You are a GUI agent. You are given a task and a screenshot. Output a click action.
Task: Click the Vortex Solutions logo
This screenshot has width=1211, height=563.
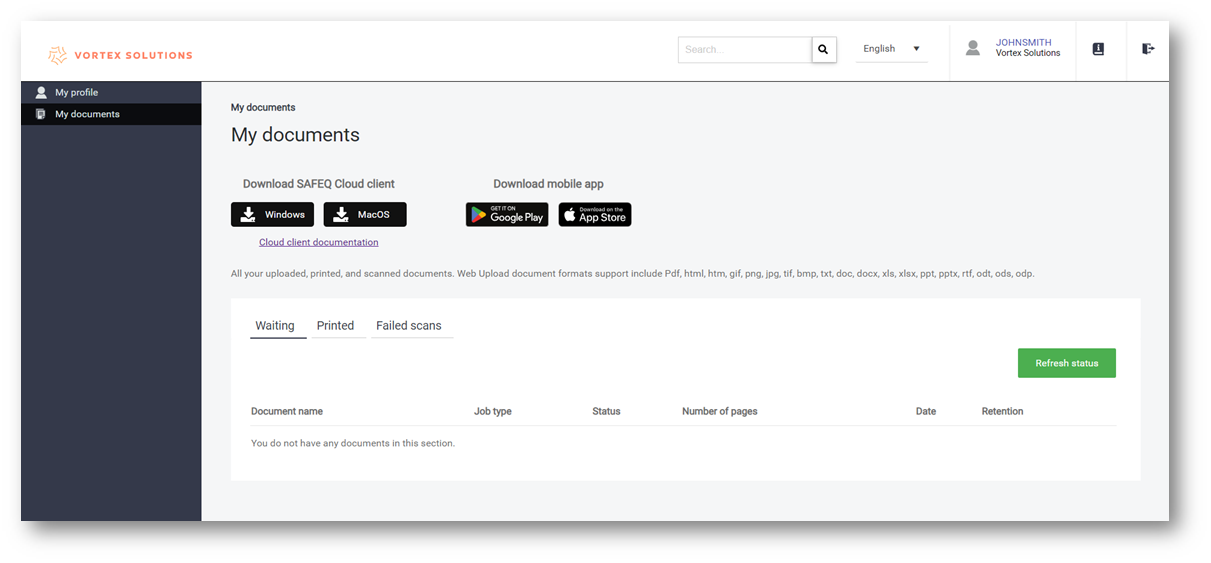click(120, 55)
